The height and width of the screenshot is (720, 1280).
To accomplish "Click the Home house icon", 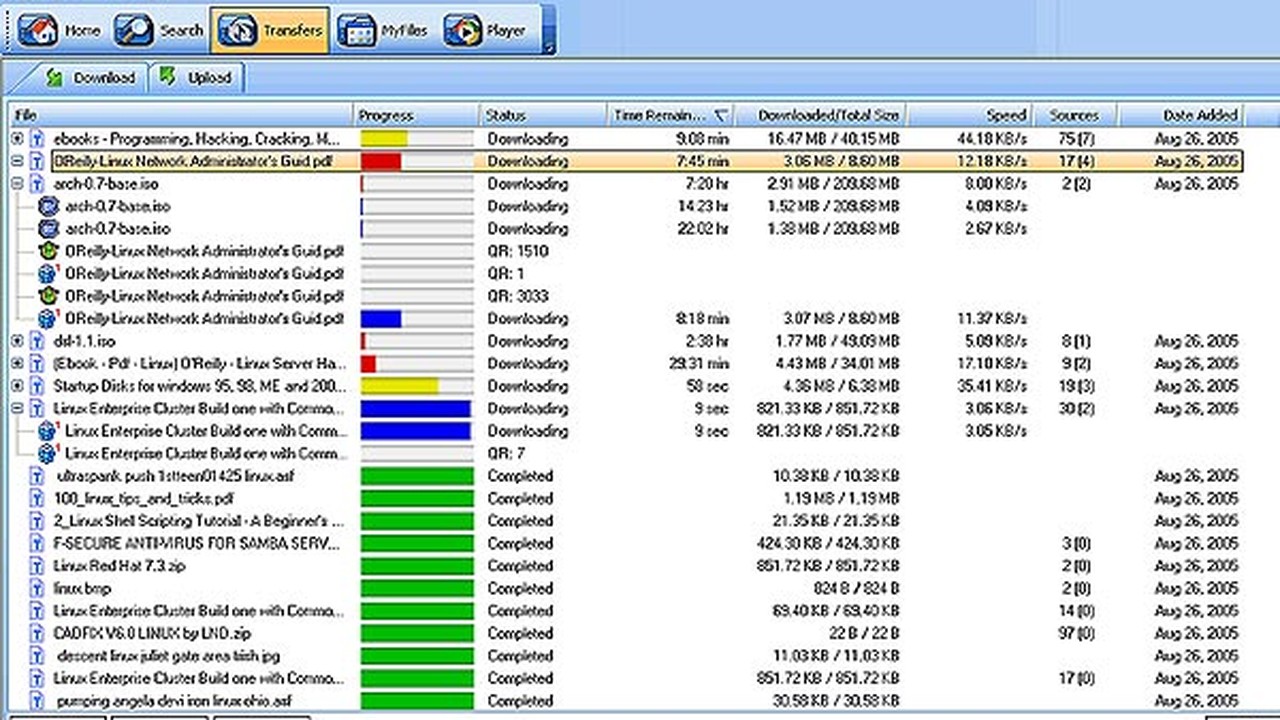I will (38, 30).
